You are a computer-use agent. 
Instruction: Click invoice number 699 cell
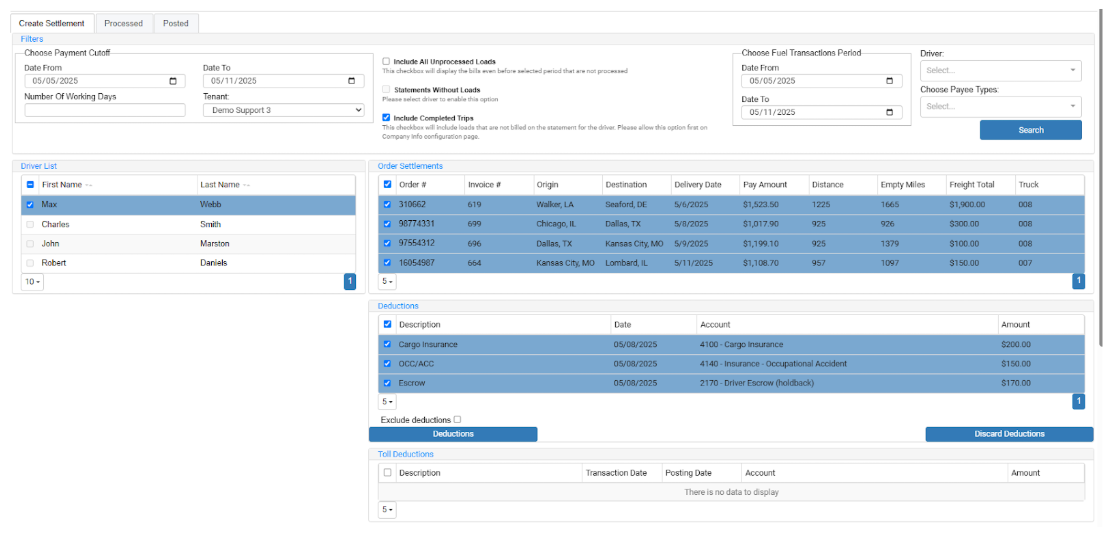[x=475, y=223]
